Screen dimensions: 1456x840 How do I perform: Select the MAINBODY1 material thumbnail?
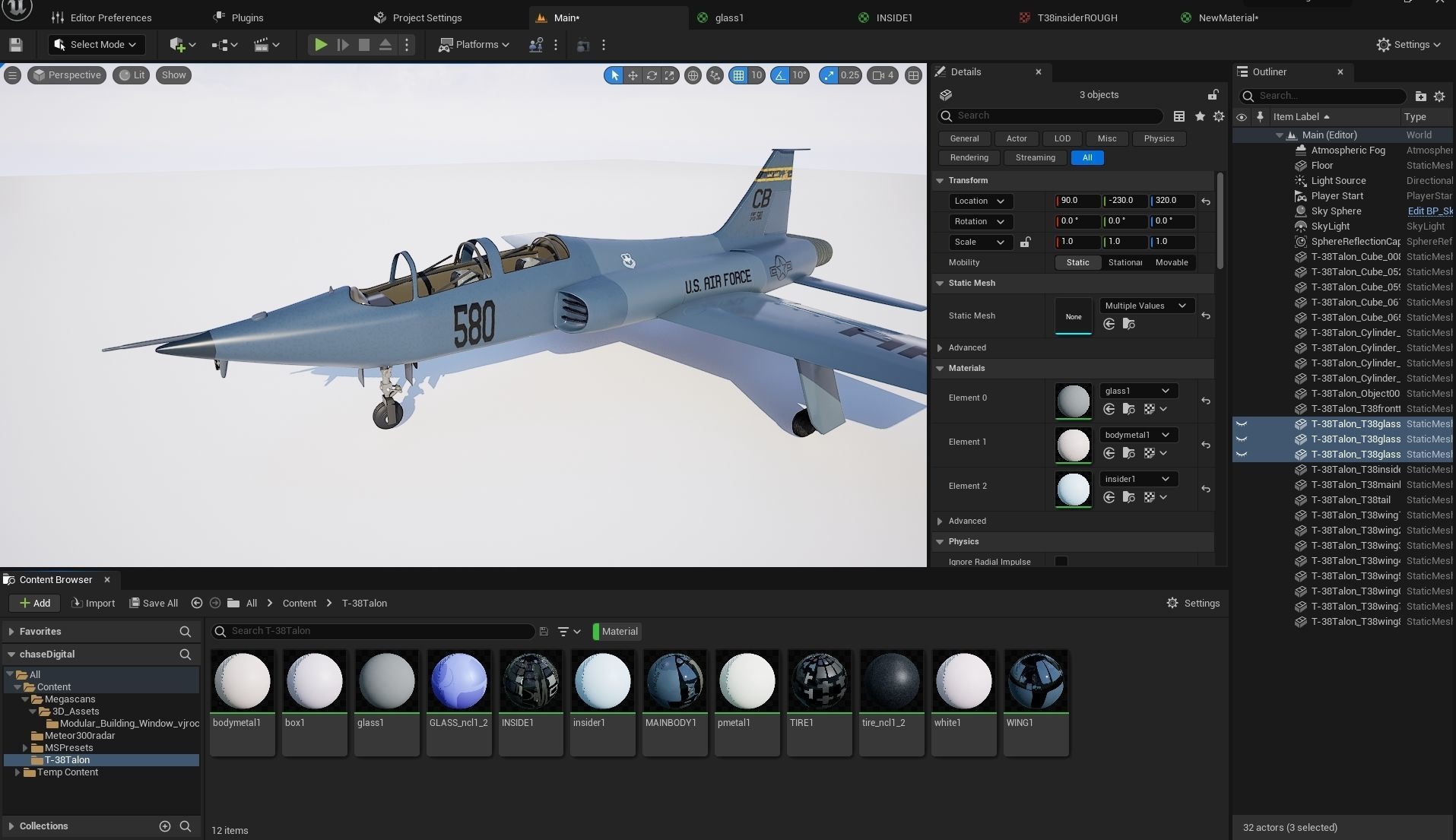coord(675,681)
